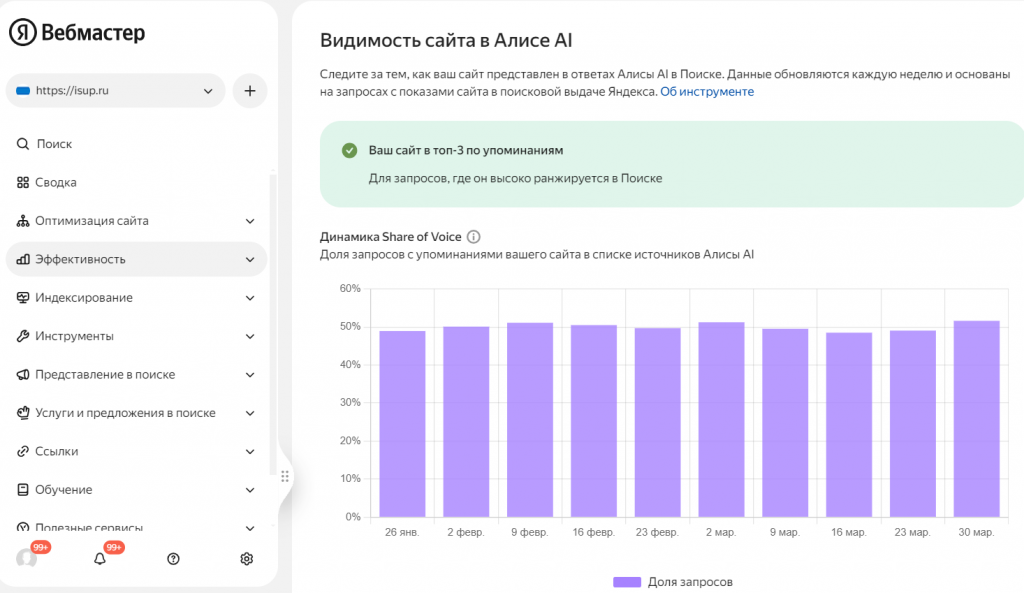1024x593 pixels.
Task: Expand the Индексирование chevron
Action: coord(250,298)
